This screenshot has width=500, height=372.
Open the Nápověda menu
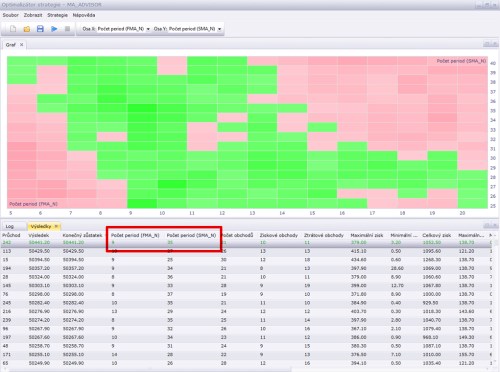click(84, 15)
